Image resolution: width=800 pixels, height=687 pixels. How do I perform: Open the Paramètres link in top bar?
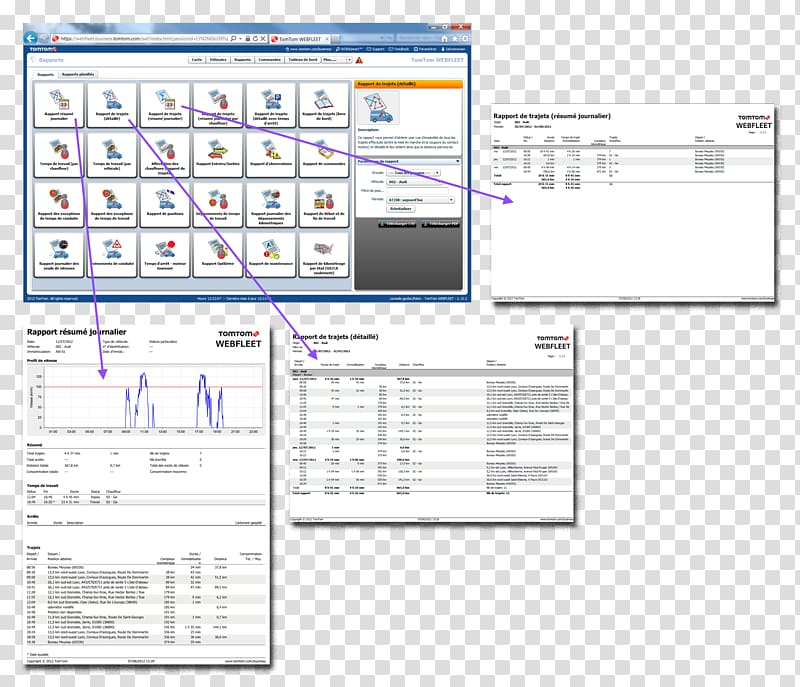[x=425, y=49]
